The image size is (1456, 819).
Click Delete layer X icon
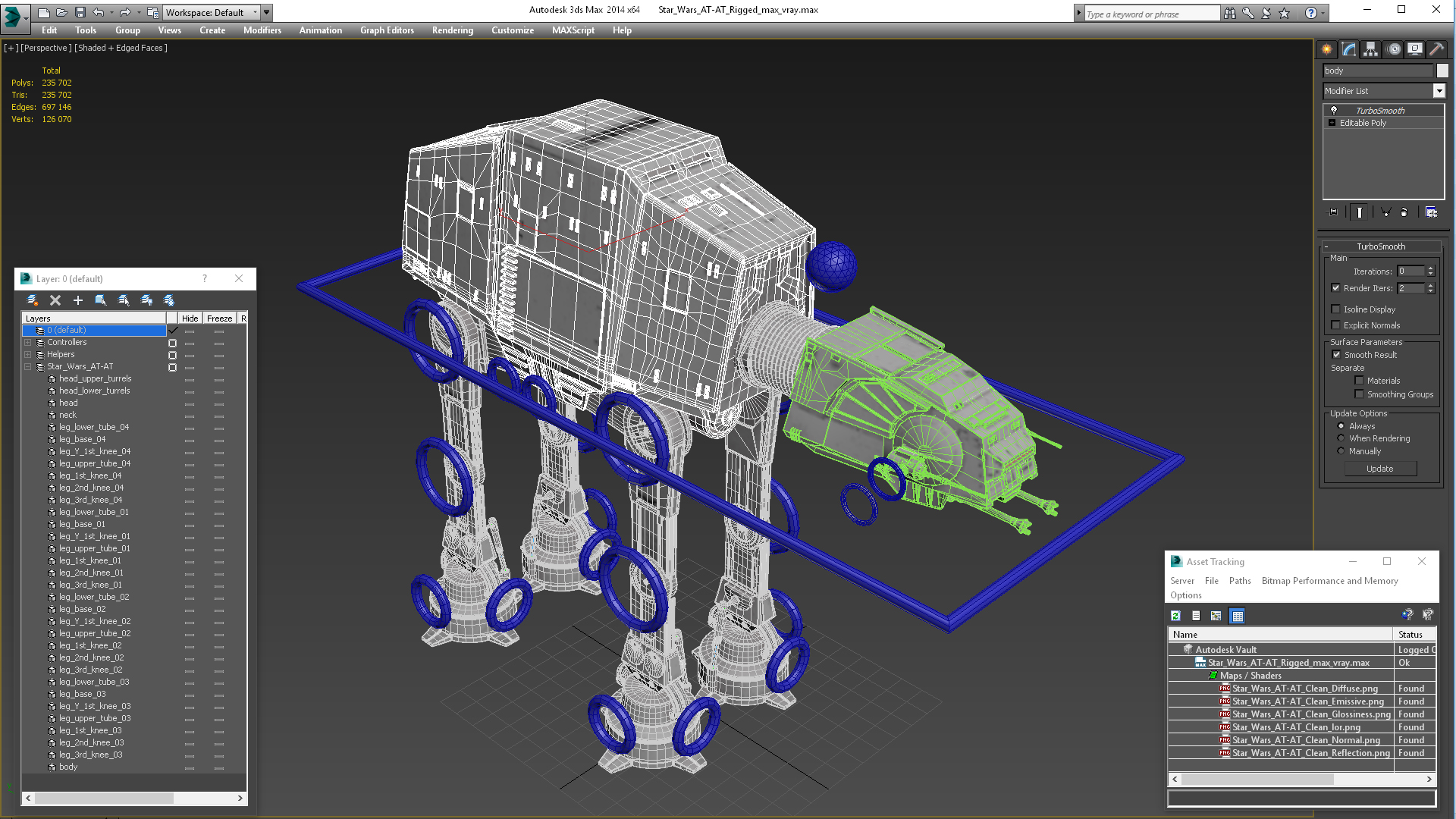point(55,300)
